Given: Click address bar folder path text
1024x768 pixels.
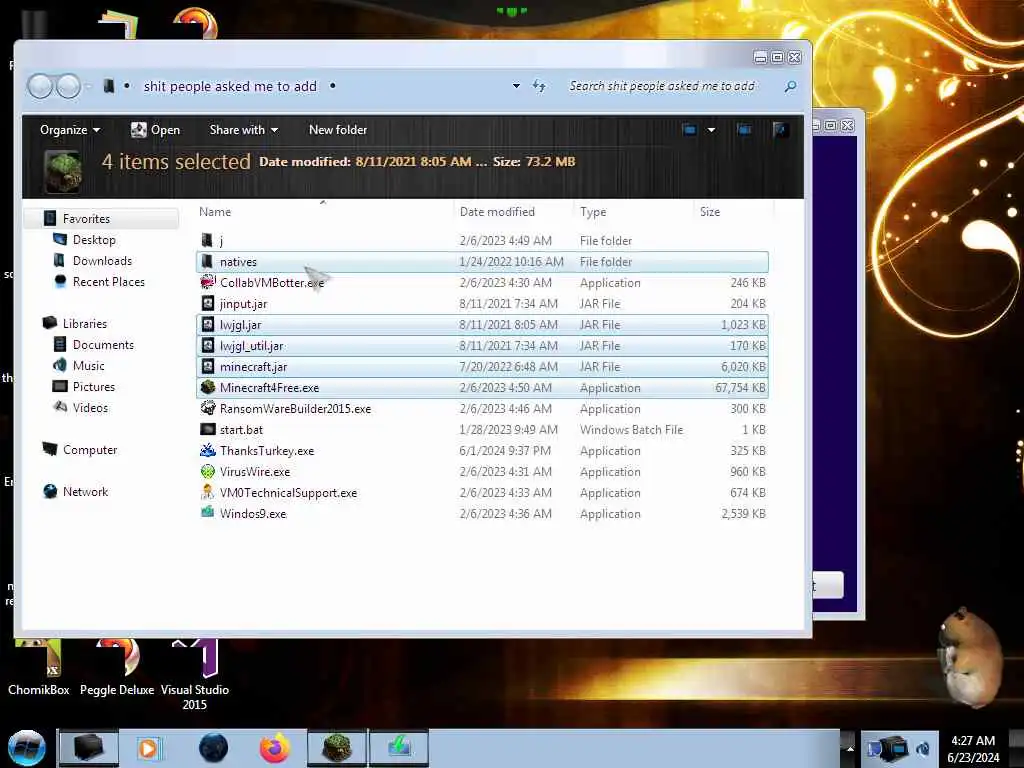Looking at the screenshot, I should [x=230, y=86].
